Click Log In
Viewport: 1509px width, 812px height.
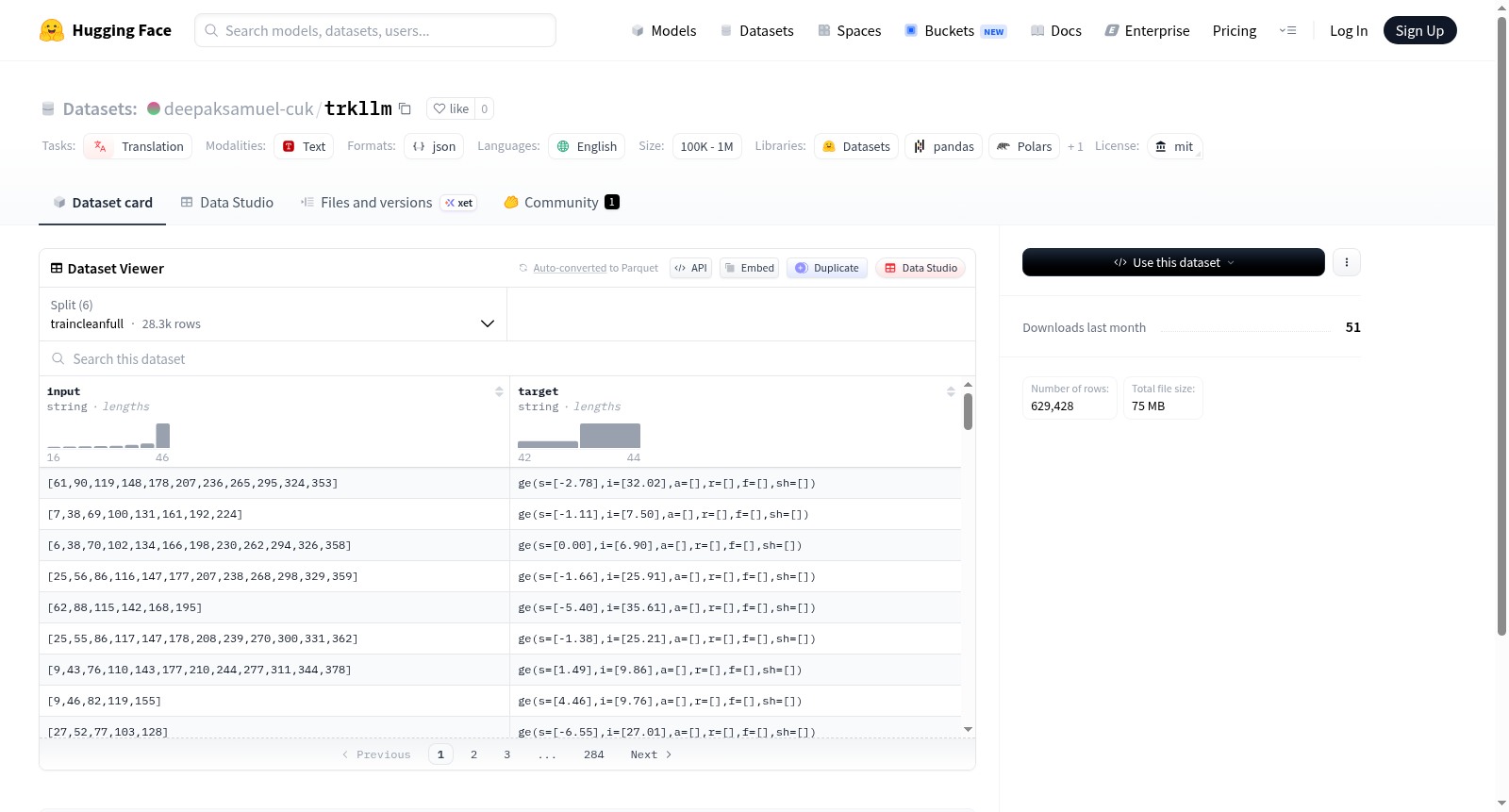tap(1349, 30)
